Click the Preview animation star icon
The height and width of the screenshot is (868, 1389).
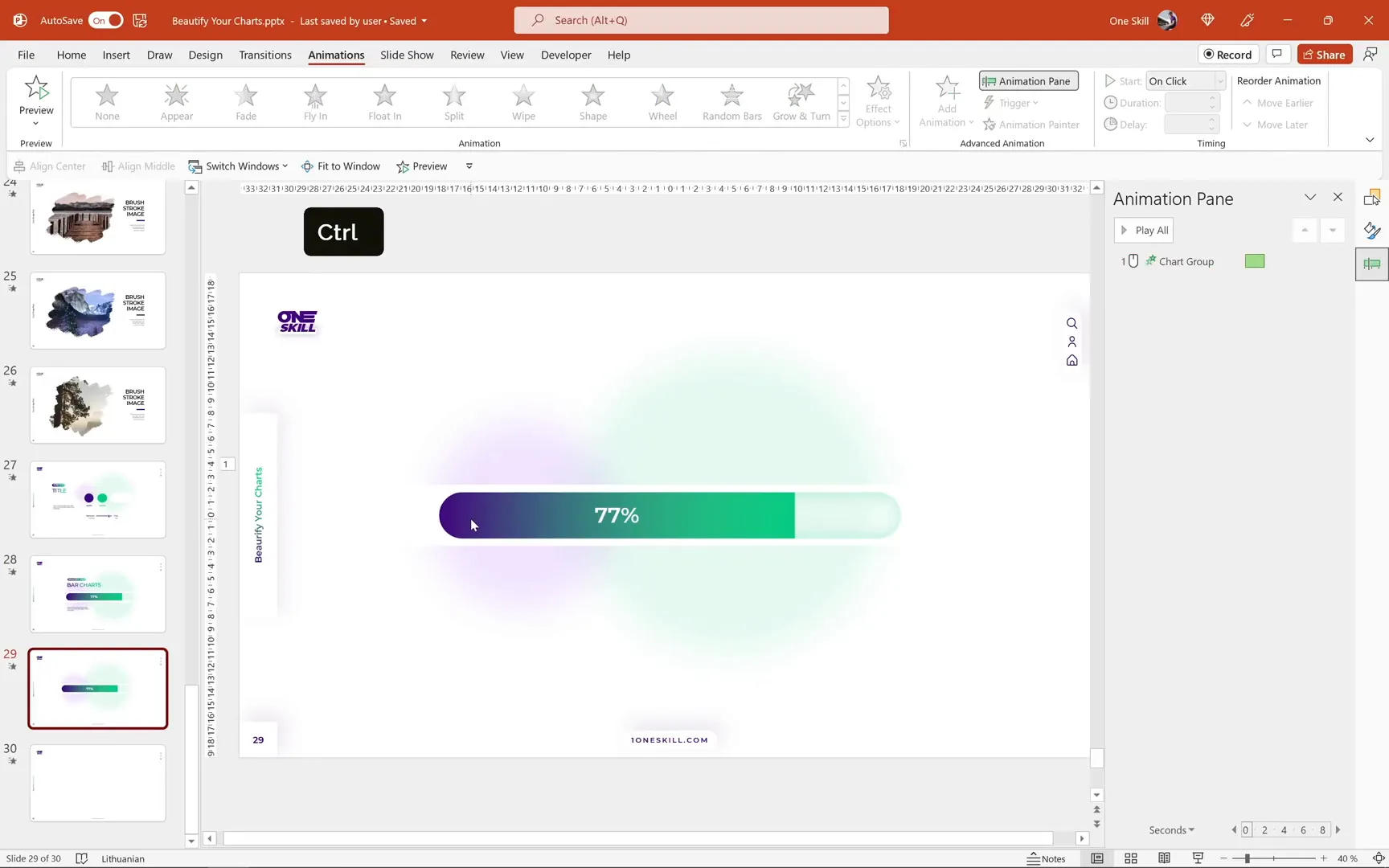click(x=36, y=88)
